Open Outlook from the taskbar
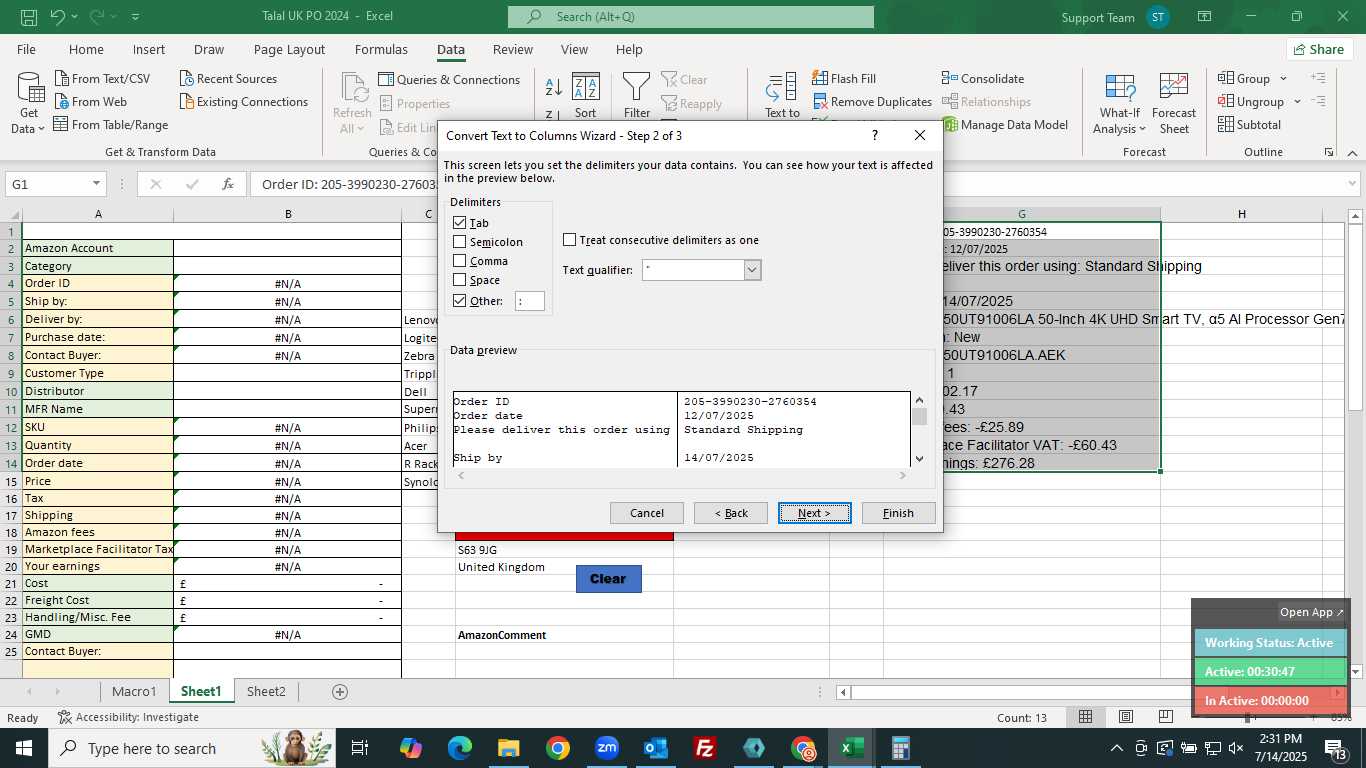 [656, 748]
